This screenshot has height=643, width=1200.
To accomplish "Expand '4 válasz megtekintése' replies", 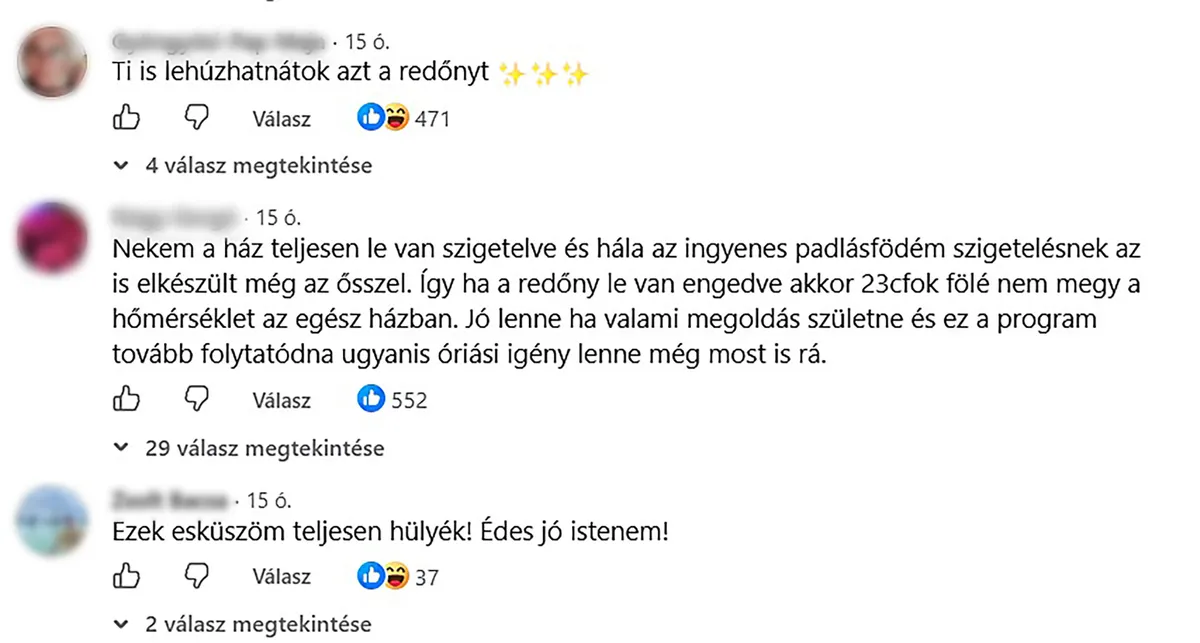I will point(245,166).
